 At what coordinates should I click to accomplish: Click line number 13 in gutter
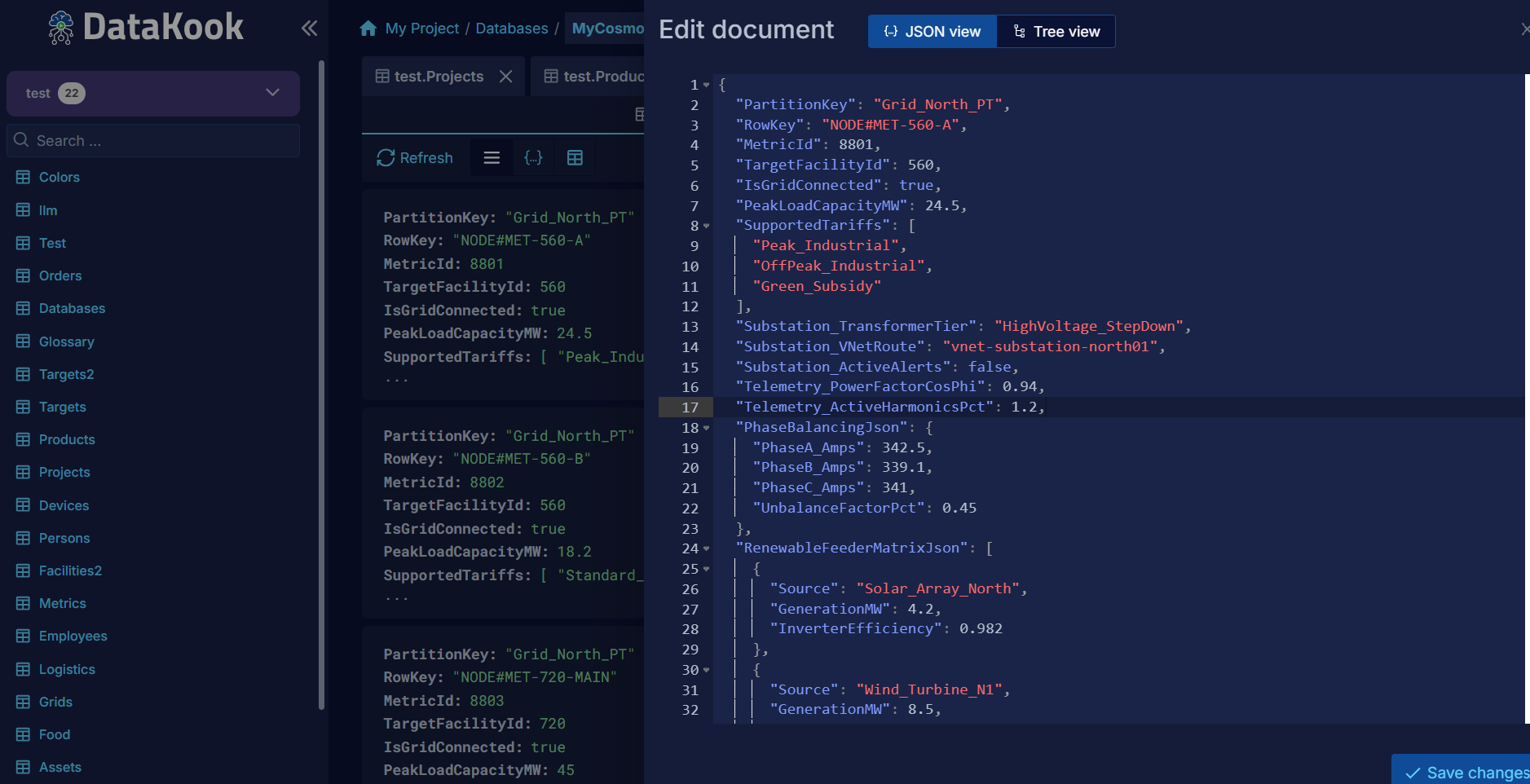(x=690, y=327)
